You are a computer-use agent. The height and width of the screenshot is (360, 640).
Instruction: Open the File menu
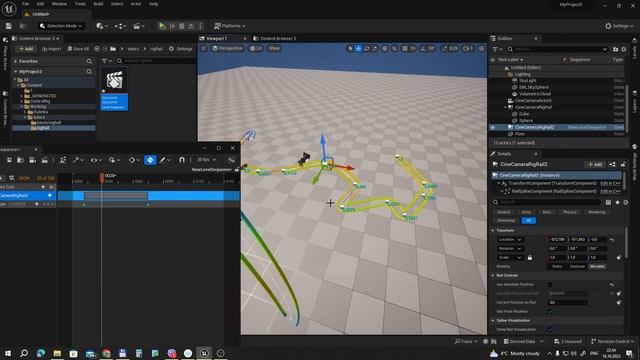click(x=25, y=4)
